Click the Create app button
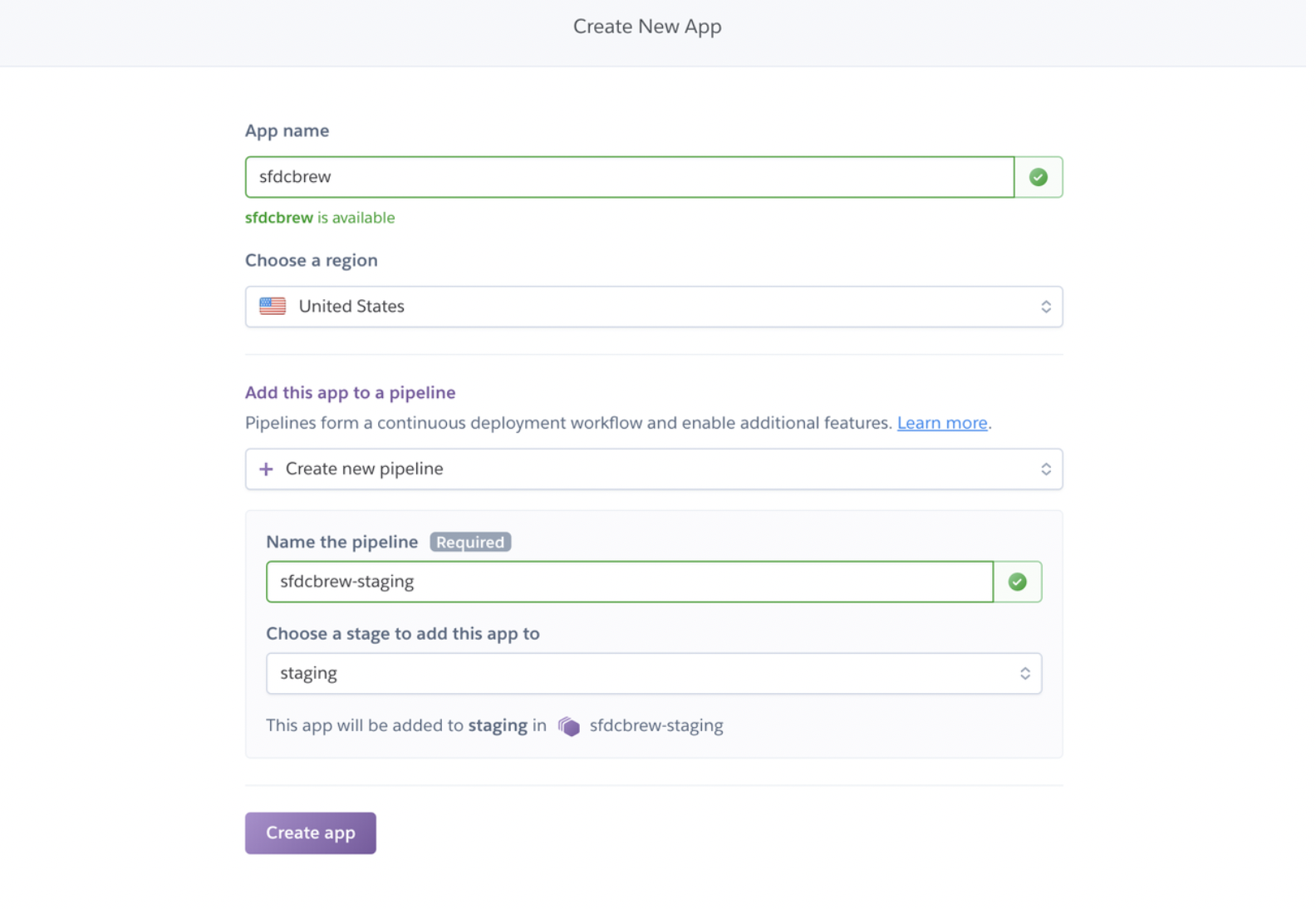 pos(310,833)
